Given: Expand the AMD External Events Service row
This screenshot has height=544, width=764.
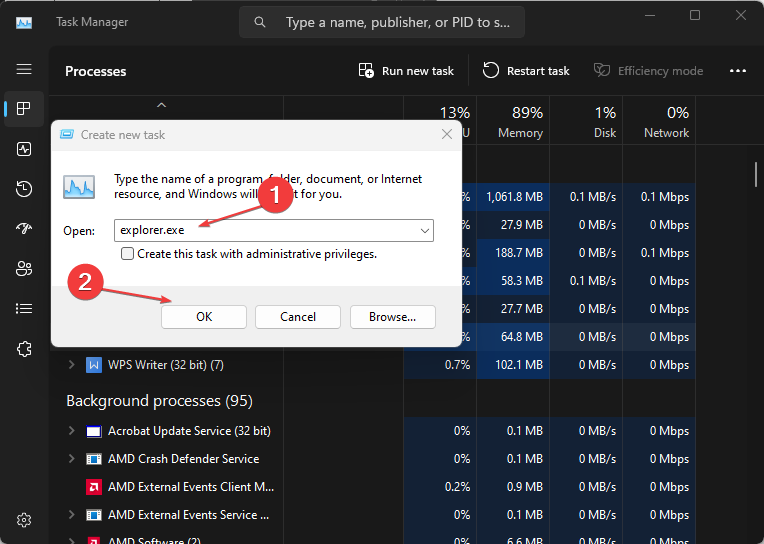Looking at the screenshot, I should coord(72,515).
